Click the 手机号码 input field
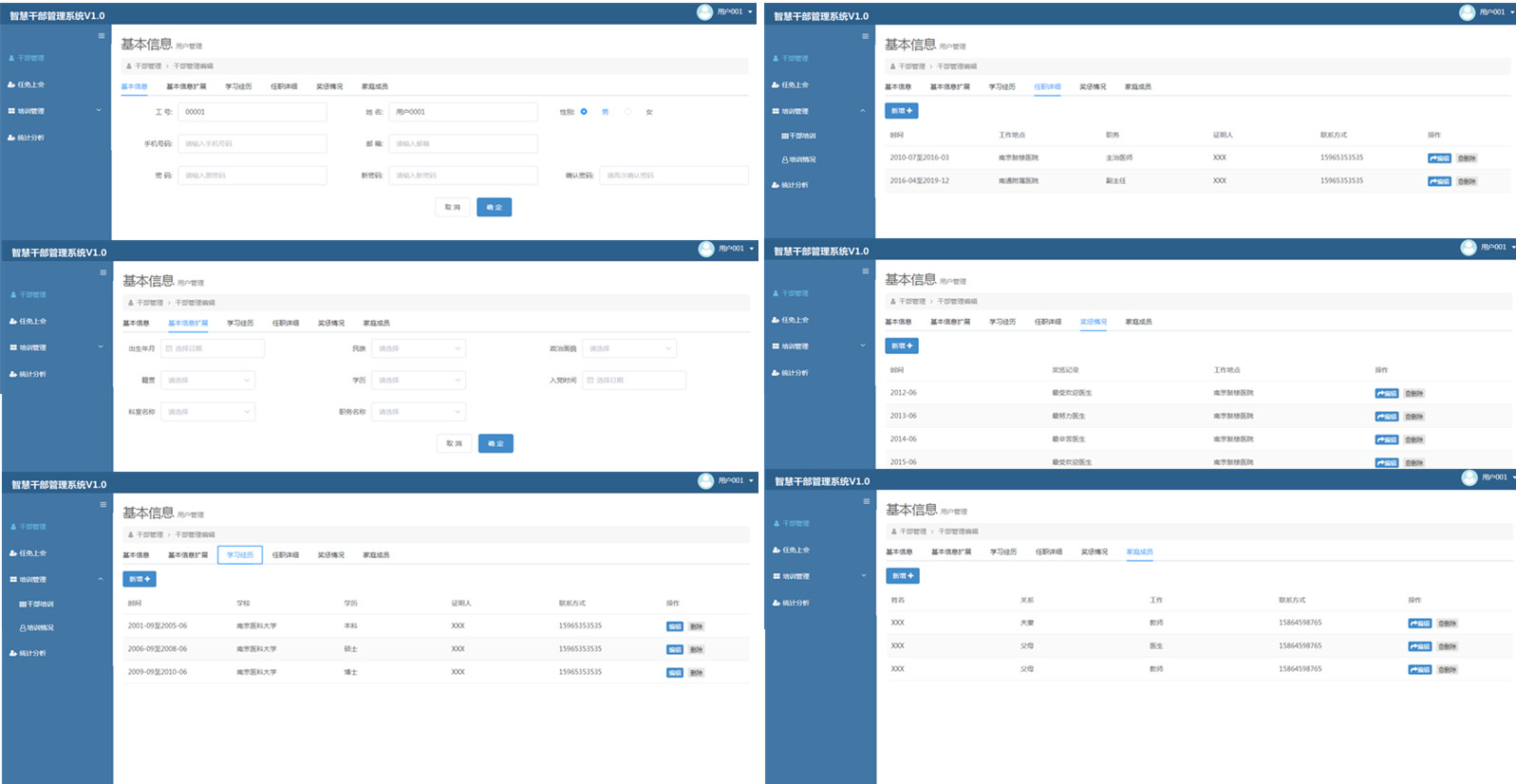This screenshot has height=784, width=1516. click(252, 144)
